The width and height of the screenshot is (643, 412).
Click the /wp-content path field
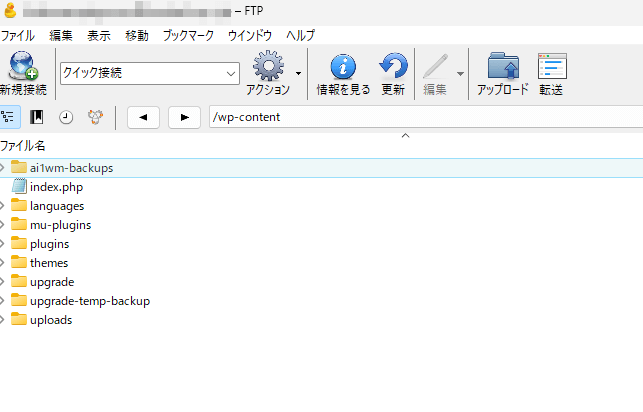420,118
